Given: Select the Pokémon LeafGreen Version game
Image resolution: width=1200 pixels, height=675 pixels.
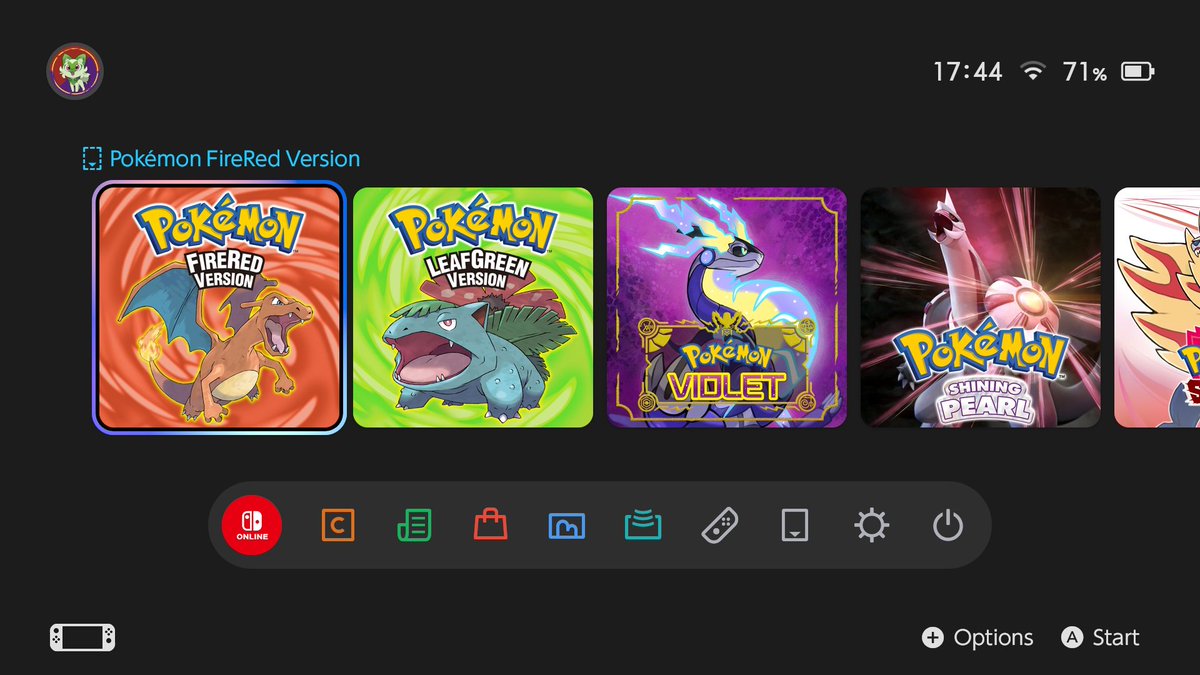Looking at the screenshot, I should tap(473, 308).
